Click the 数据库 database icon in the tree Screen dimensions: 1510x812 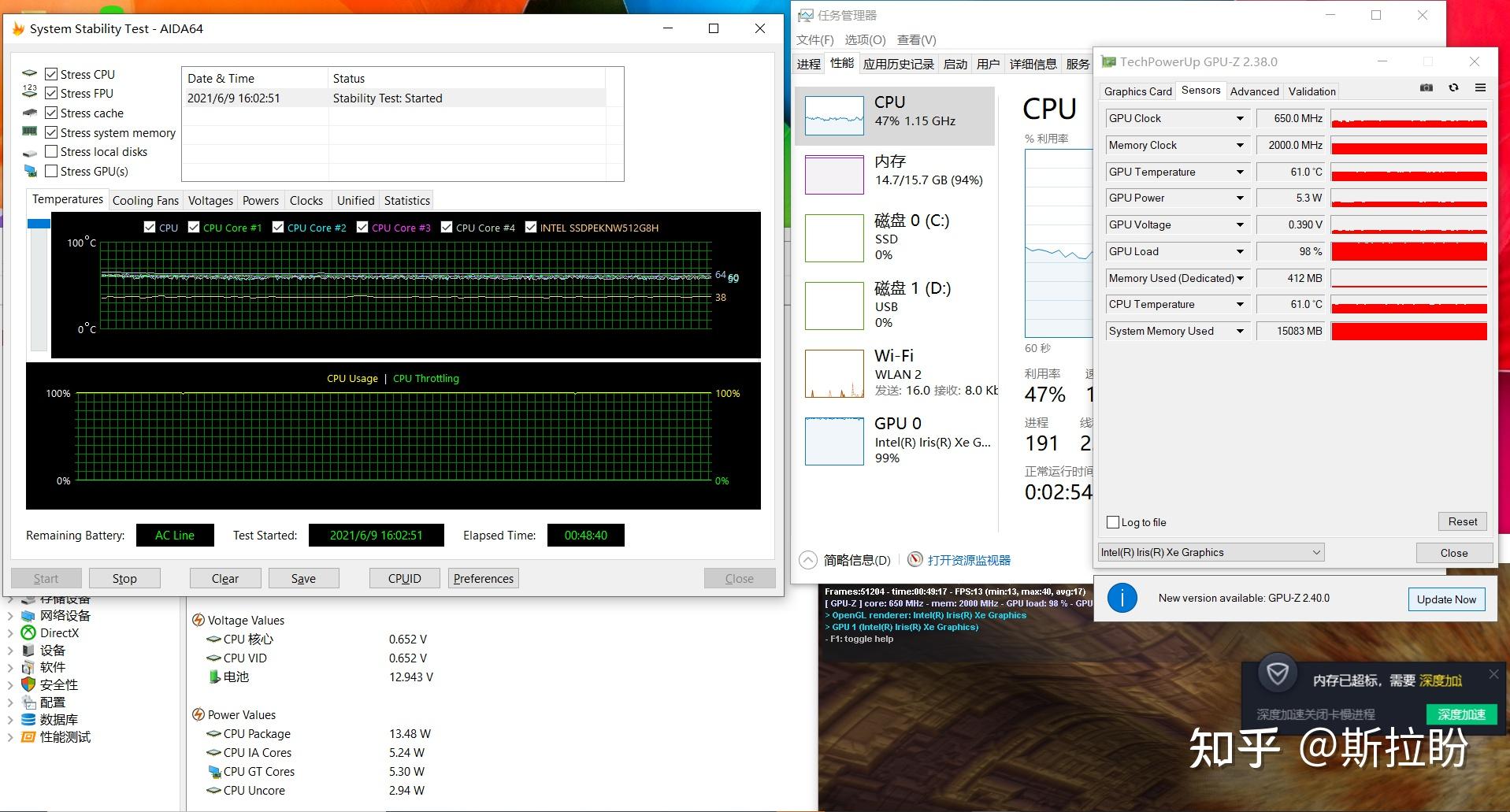pyautogui.click(x=28, y=719)
